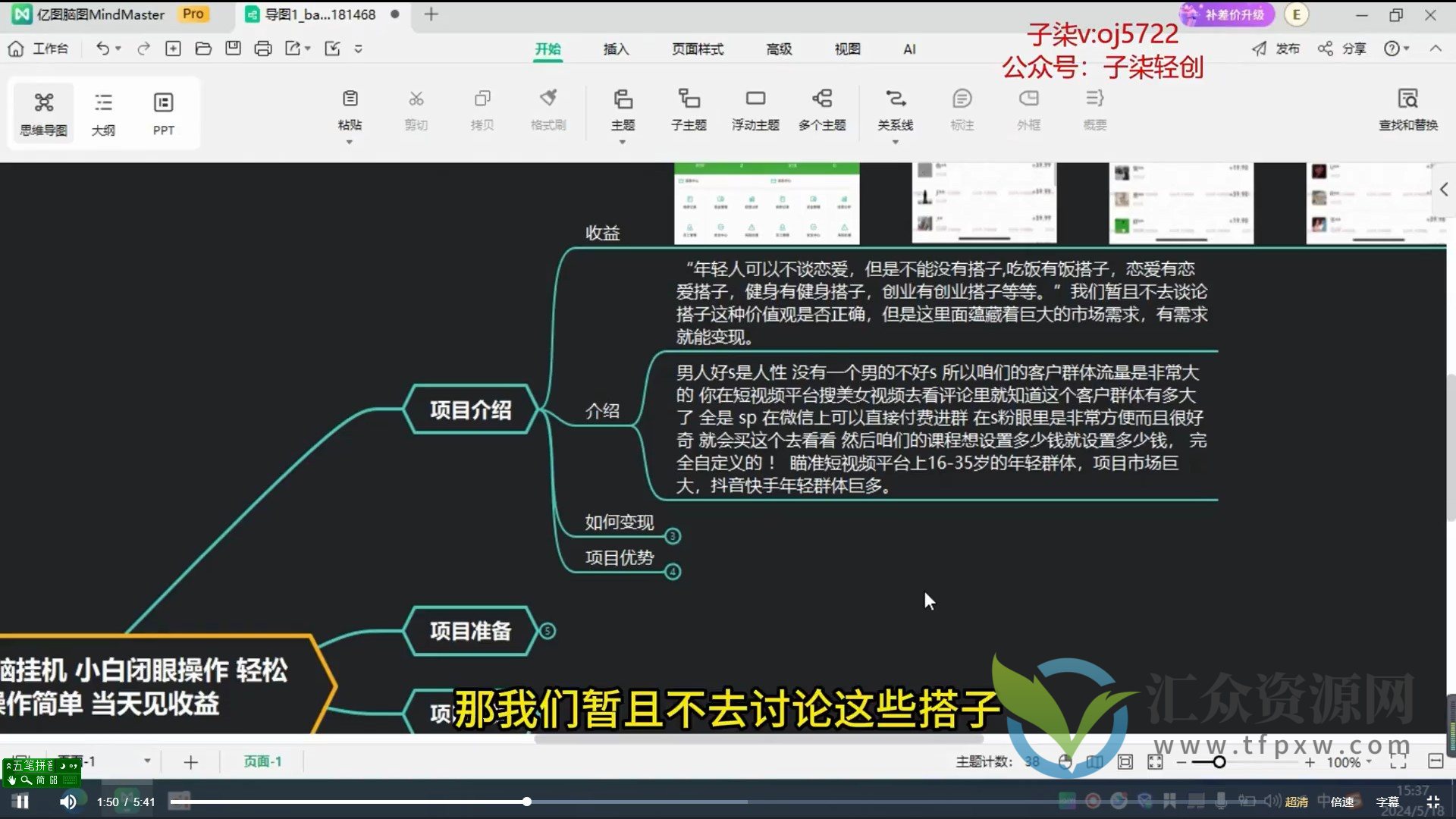Open the 开始 (Home) ribbon tab
This screenshot has height=819, width=1456.
pos(548,48)
